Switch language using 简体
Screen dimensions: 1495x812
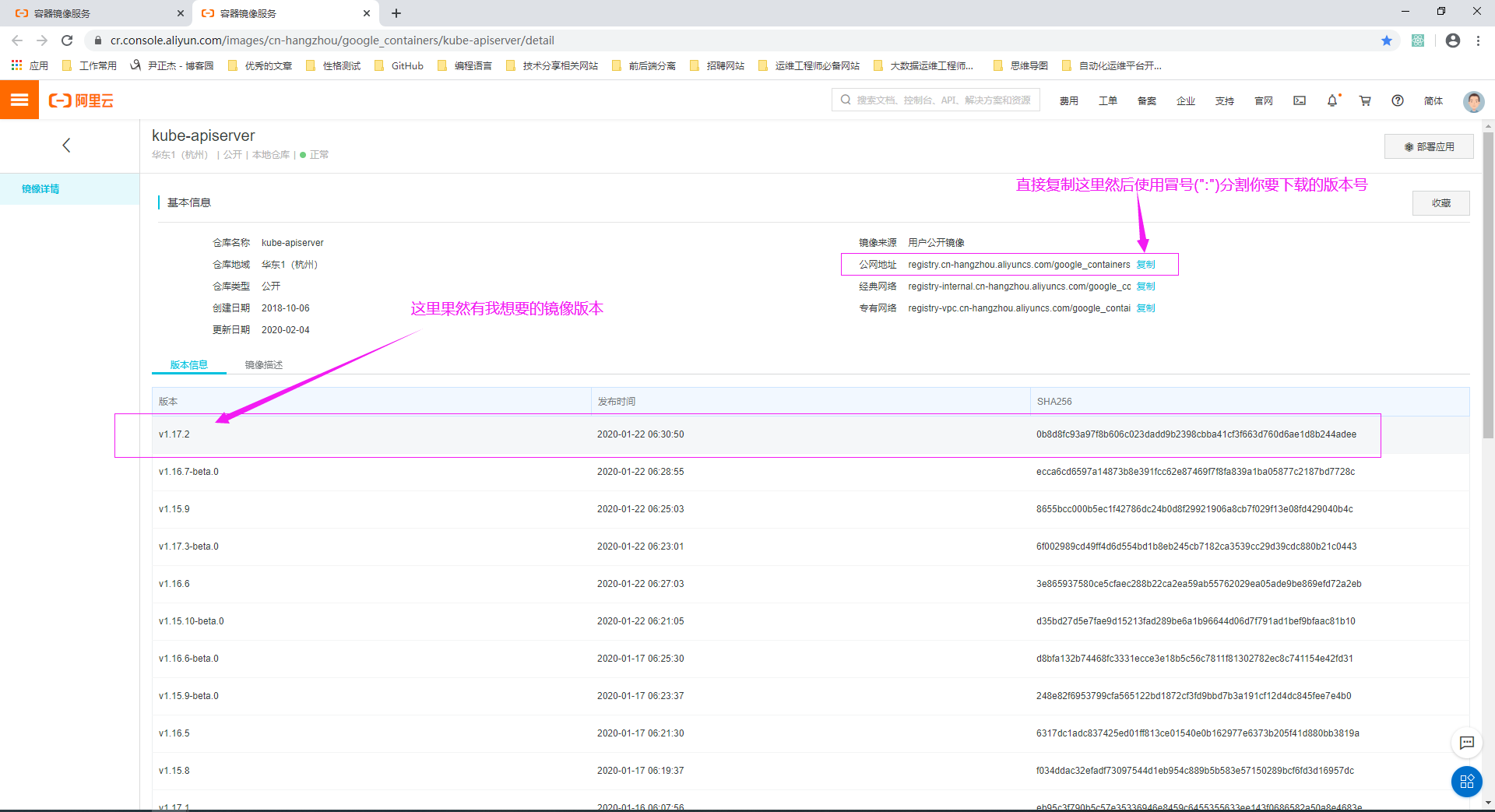click(1433, 100)
